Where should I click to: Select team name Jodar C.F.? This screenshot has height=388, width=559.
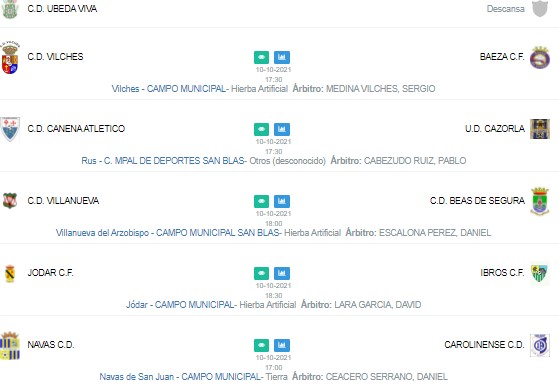[50, 273]
